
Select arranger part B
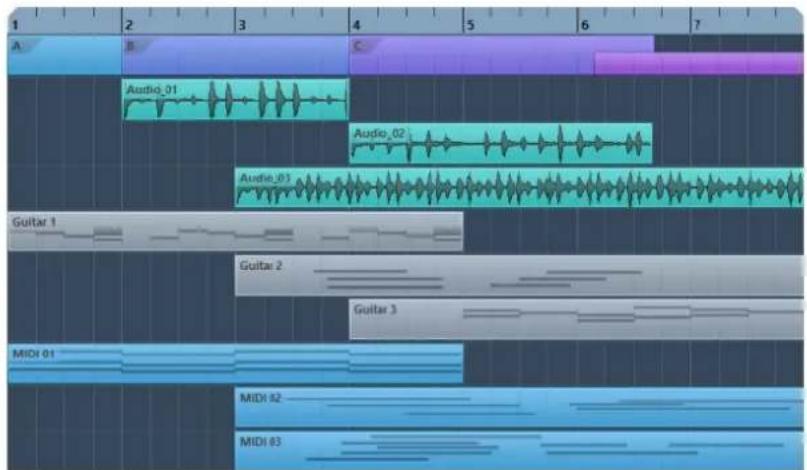click(236, 55)
